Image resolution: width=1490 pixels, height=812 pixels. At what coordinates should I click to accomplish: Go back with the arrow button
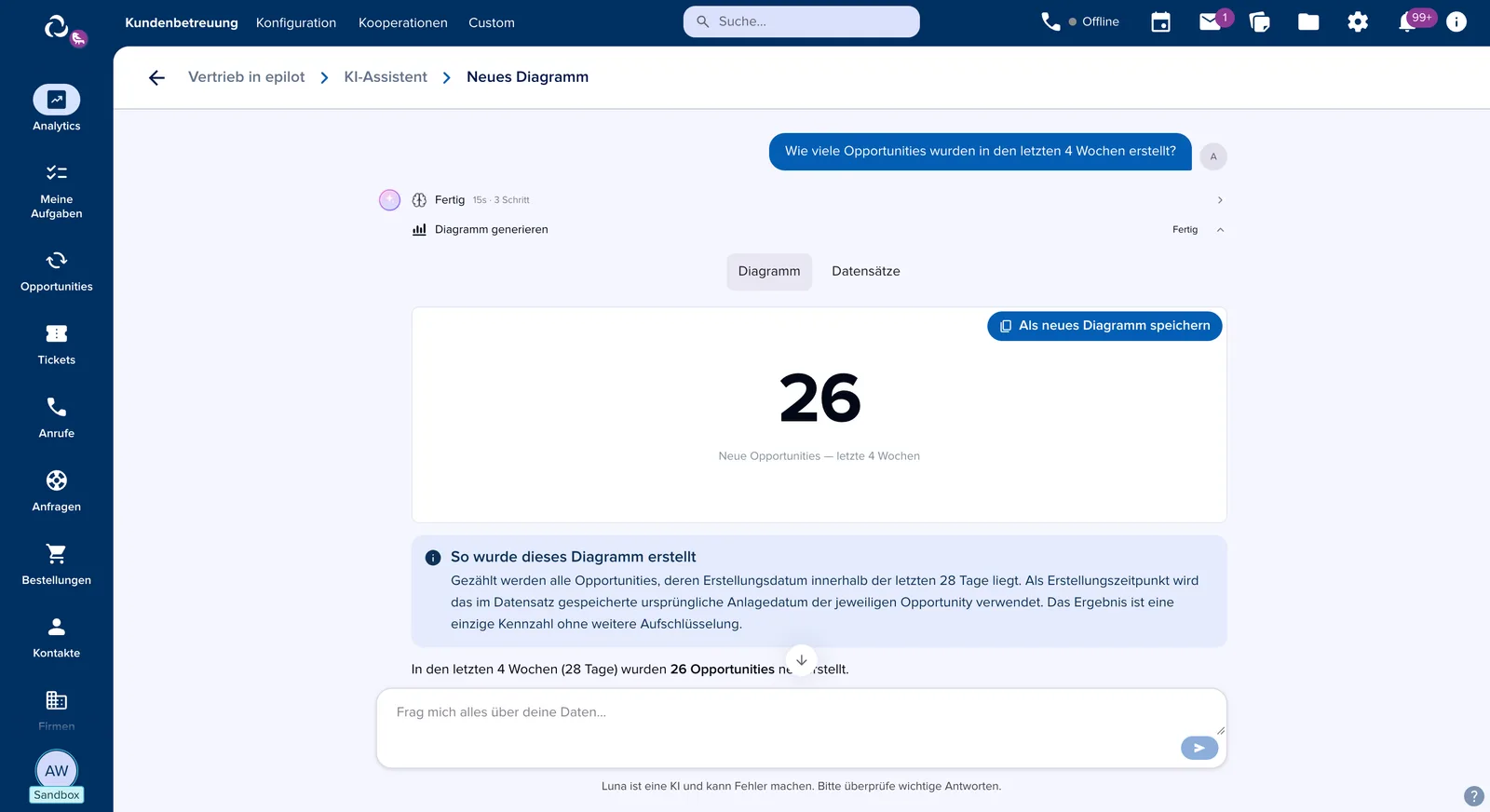tap(156, 77)
